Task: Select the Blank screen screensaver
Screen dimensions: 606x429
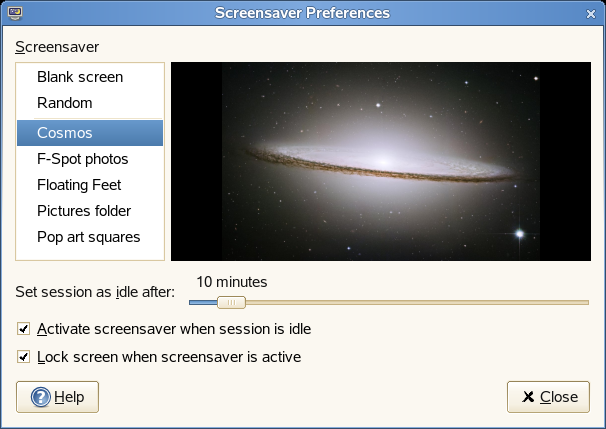Action: 80,77
